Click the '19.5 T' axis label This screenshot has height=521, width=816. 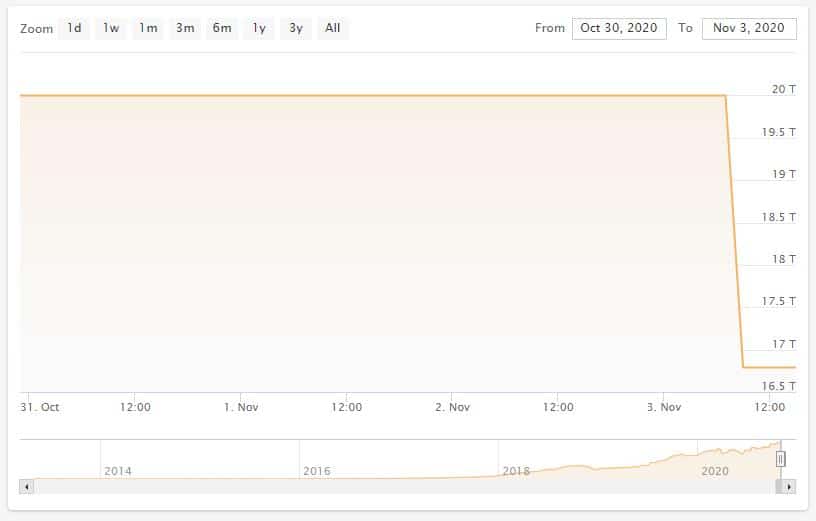779,132
